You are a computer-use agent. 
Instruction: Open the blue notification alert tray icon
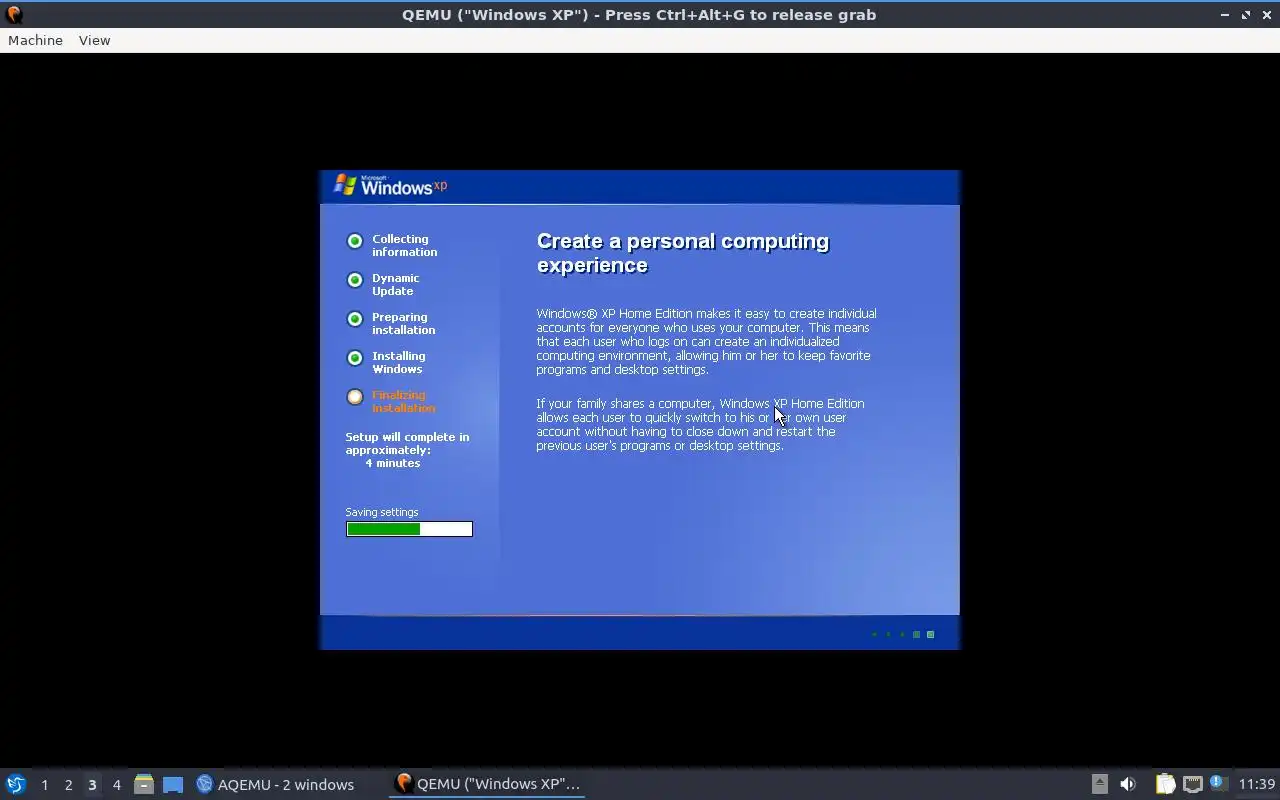1217,783
